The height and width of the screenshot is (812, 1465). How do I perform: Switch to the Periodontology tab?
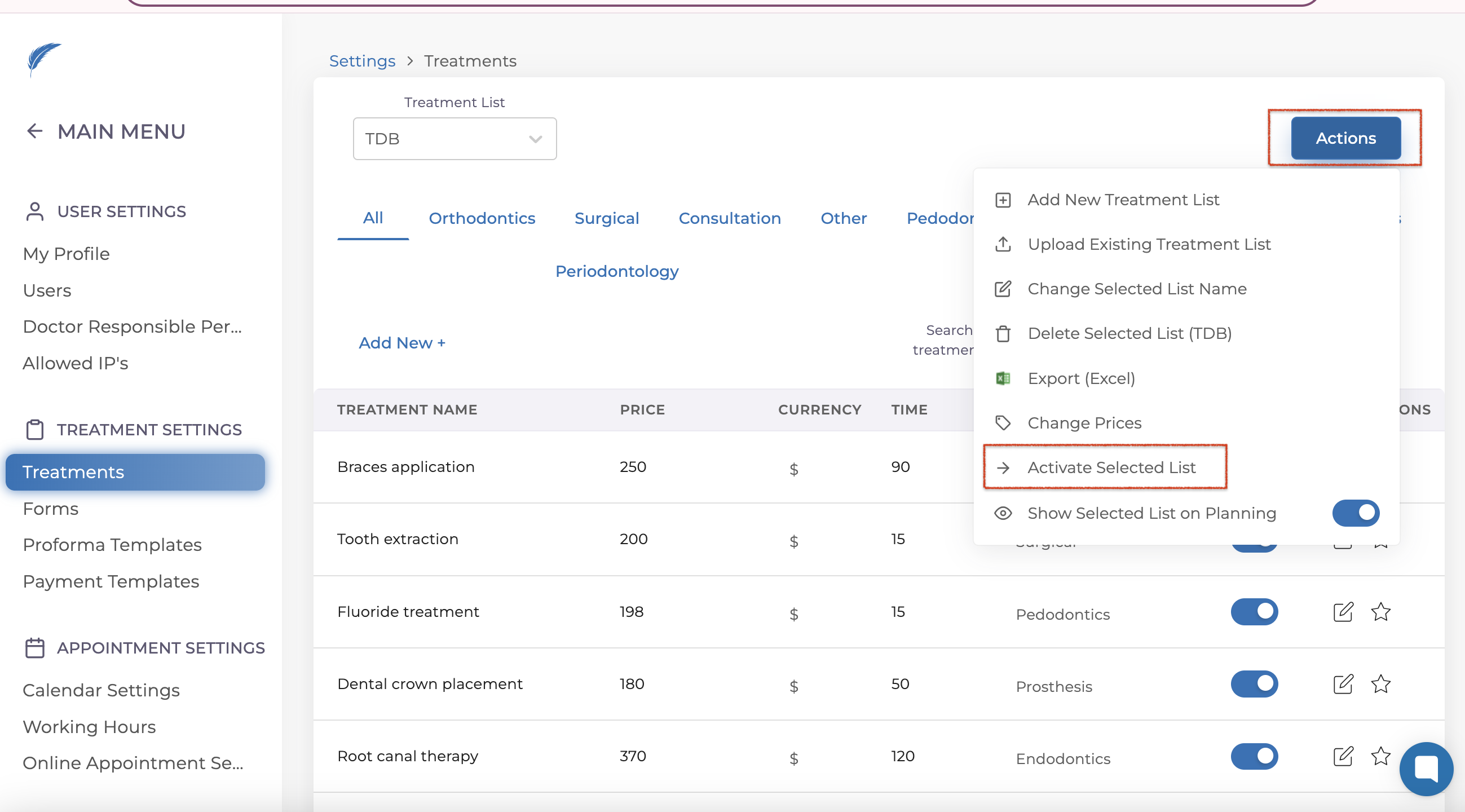pyautogui.click(x=616, y=271)
